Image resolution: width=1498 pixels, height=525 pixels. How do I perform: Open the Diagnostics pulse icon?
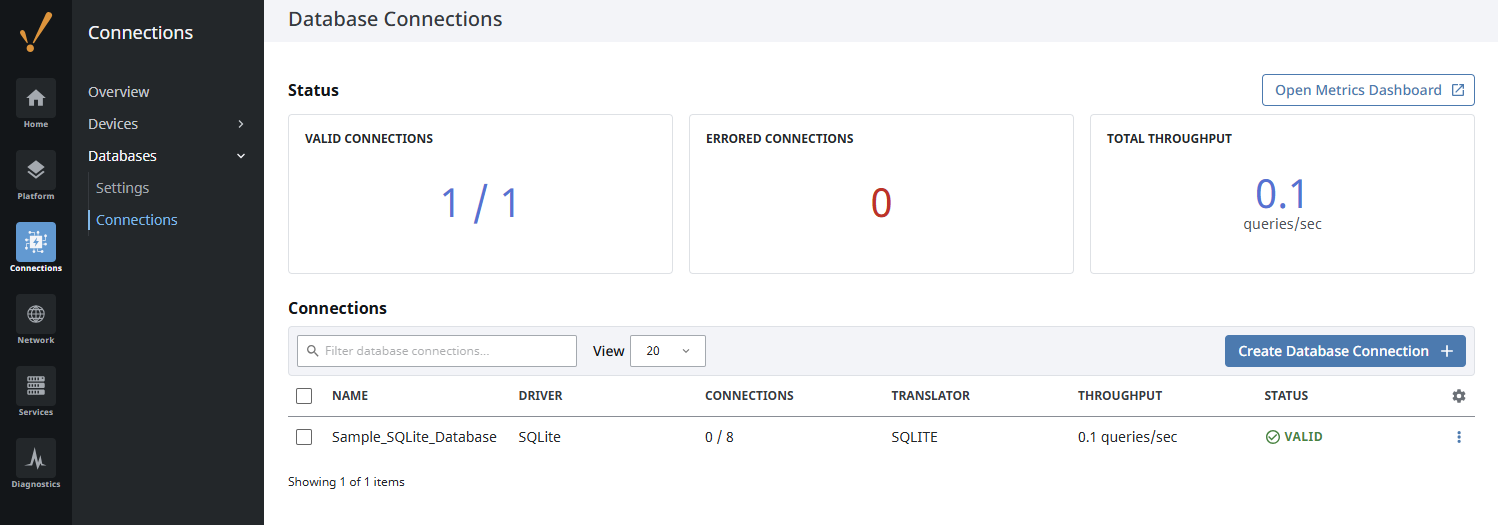(36, 458)
